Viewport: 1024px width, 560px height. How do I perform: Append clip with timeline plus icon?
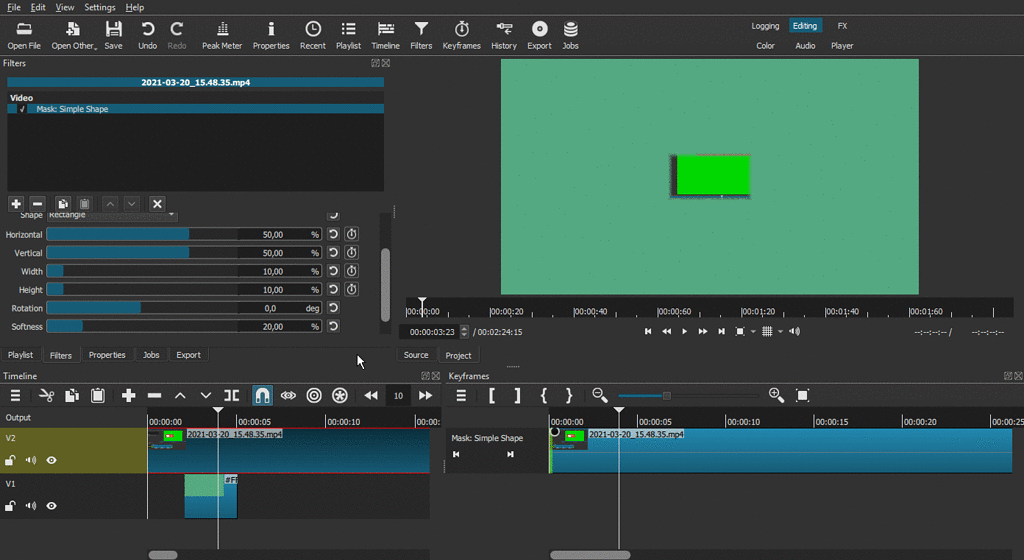click(129, 396)
